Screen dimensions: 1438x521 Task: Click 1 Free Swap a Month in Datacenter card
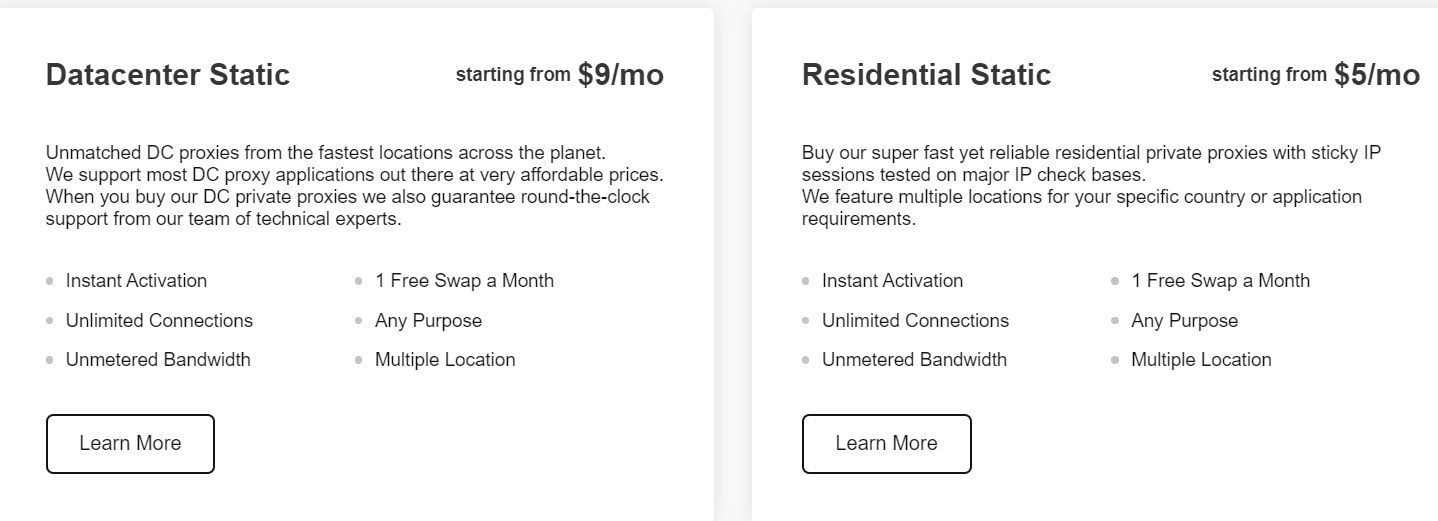tap(464, 281)
